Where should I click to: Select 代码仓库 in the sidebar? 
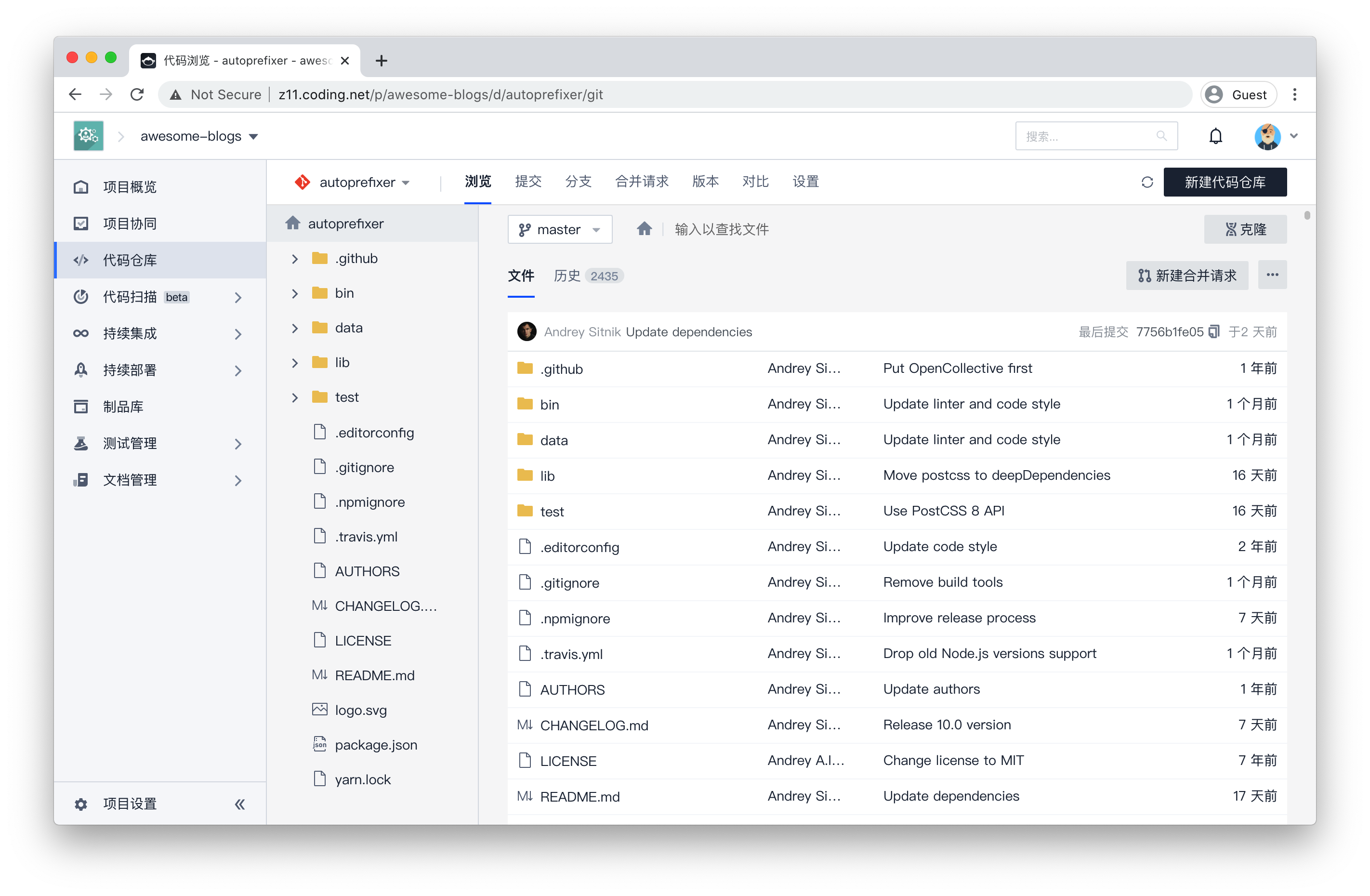(x=160, y=260)
